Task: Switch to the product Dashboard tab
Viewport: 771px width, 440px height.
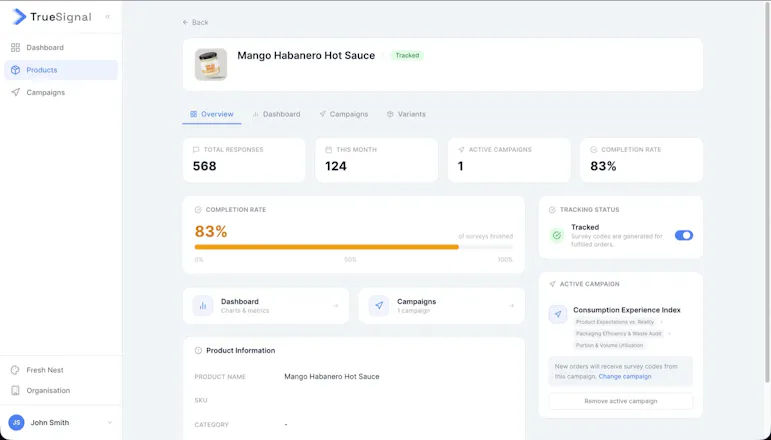Action: tap(276, 114)
